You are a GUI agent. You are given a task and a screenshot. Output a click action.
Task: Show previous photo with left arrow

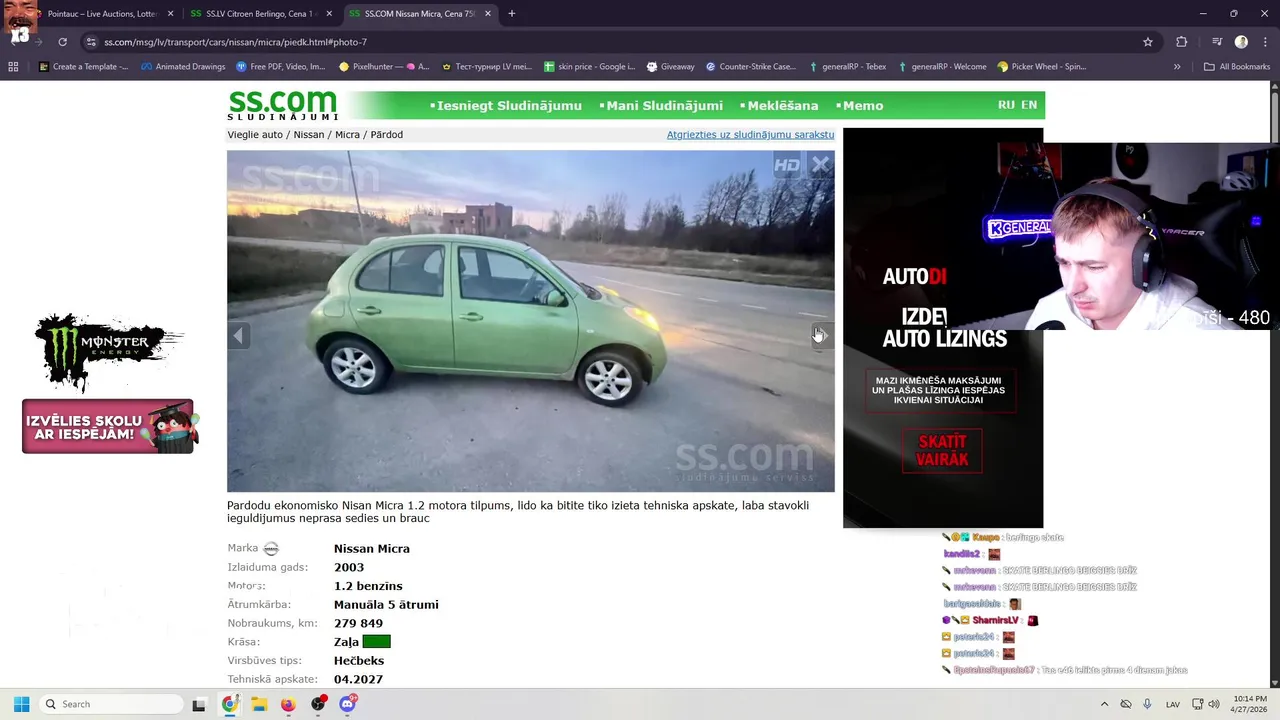coord(238,336)
